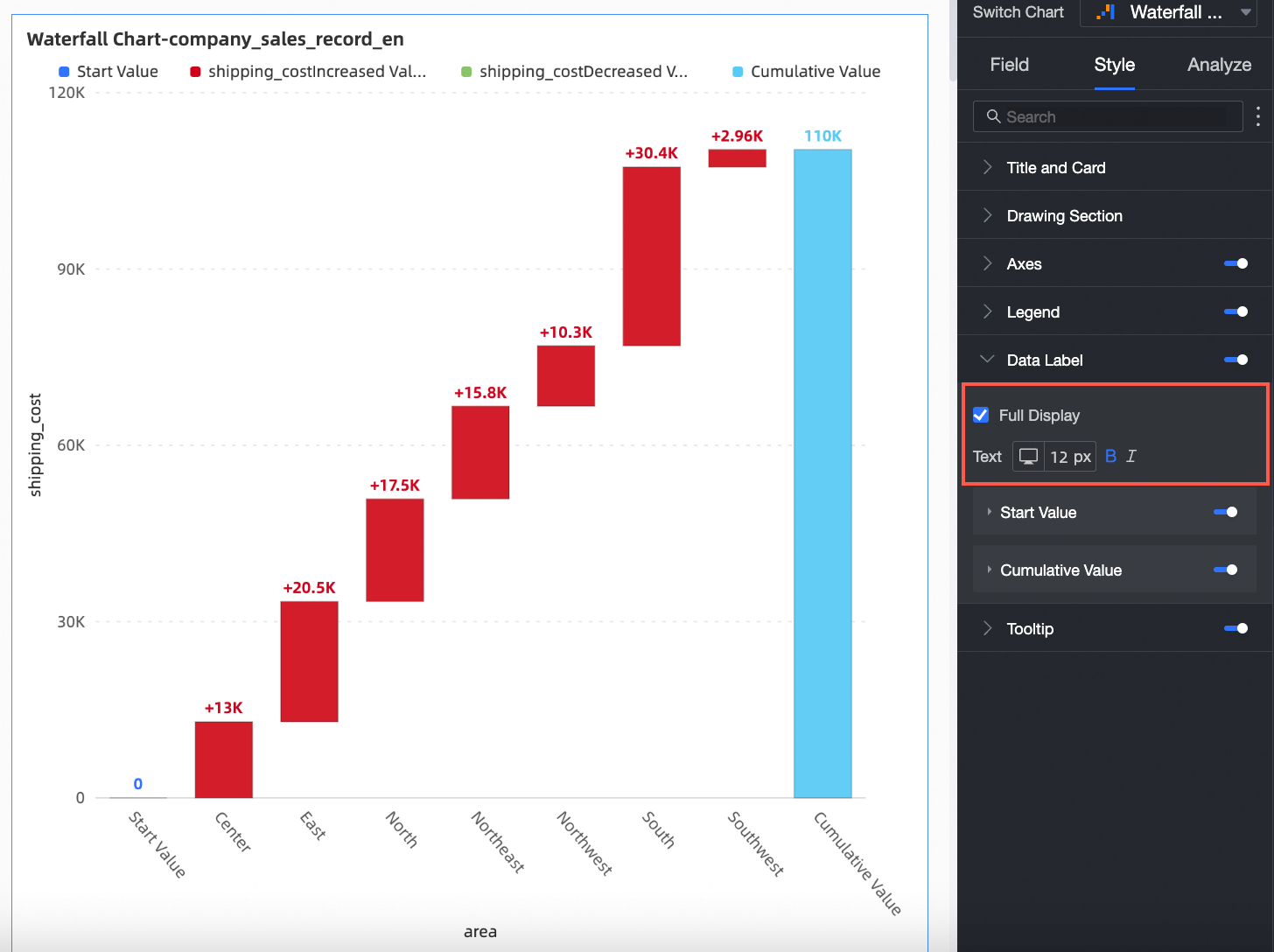1274x952 pixels.
Task: Click the '+30.4K' data label
Action: point(652,153)
